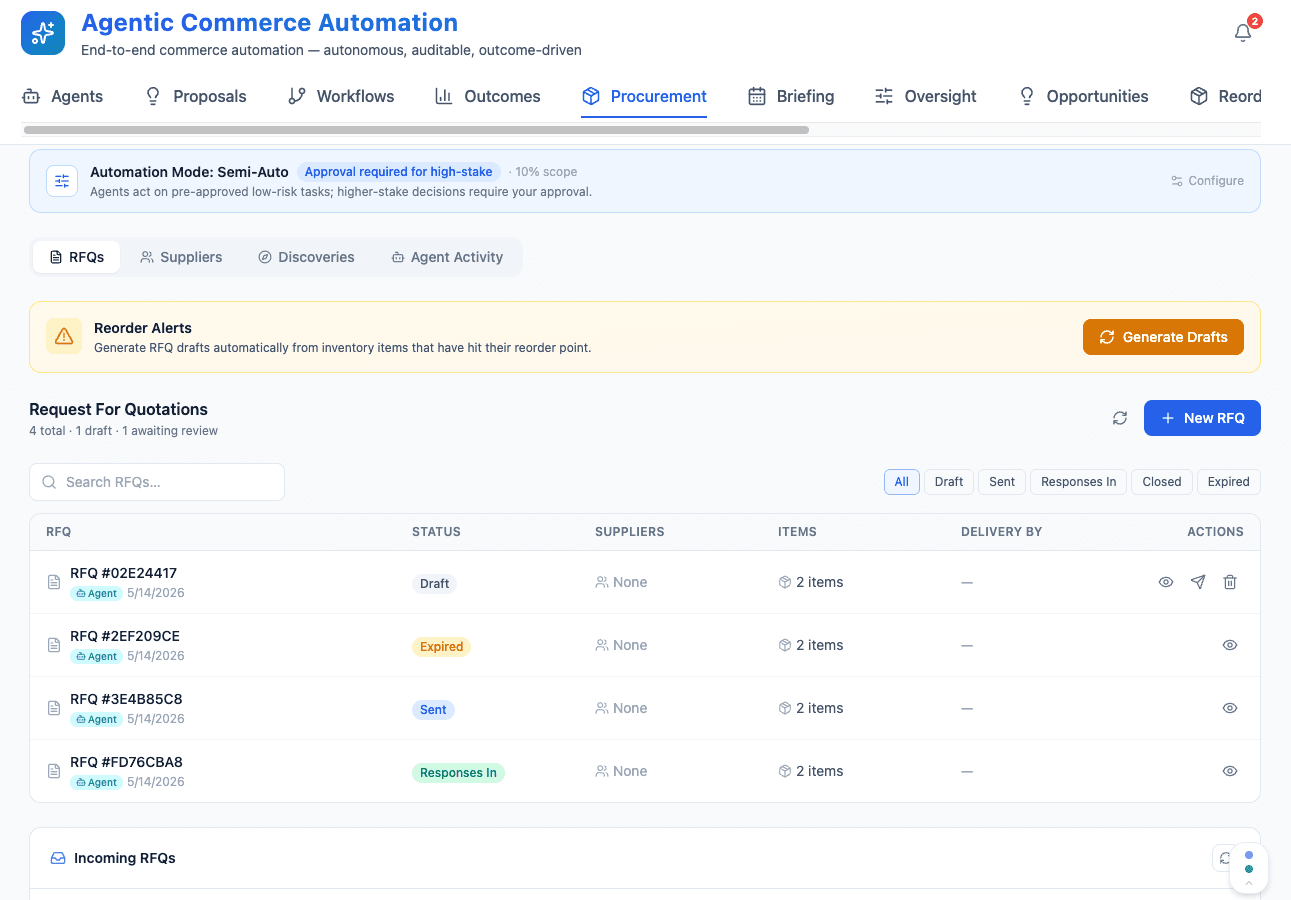This screenshot has width=1291, height=900.
Task: Click 2 items in RFQ #3E4B85C8 row
Action: 811,708
